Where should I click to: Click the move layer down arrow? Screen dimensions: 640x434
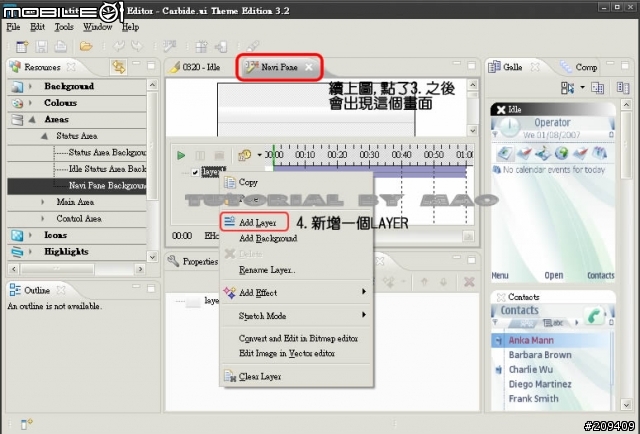[443, 282]
